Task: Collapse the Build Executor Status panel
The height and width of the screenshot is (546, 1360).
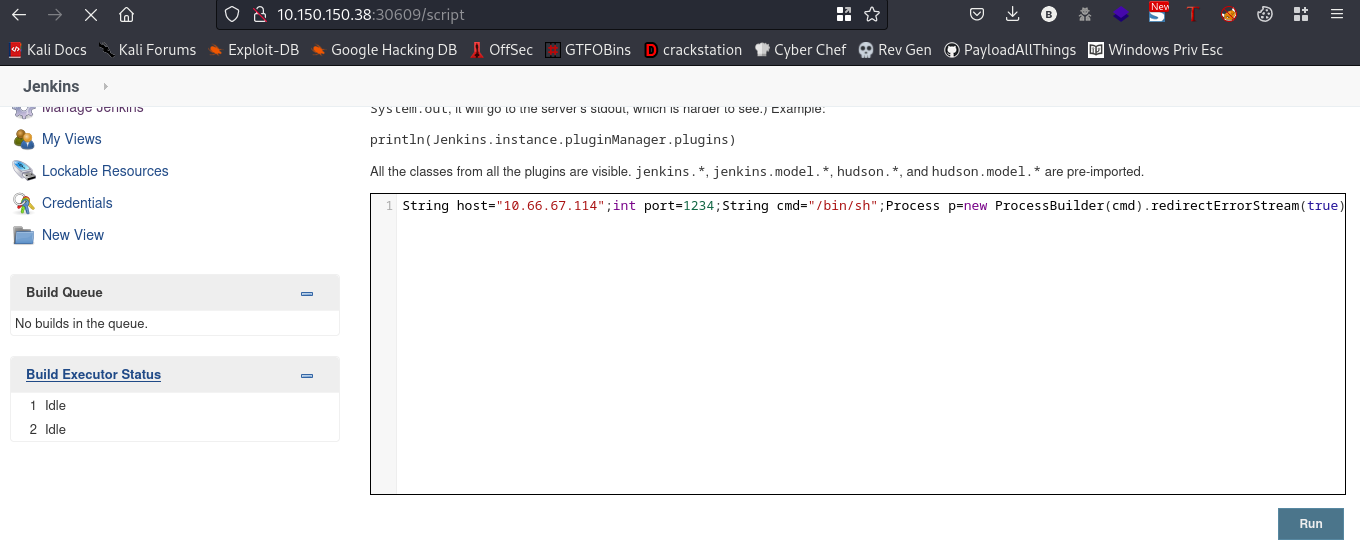Action: (307, 375)
